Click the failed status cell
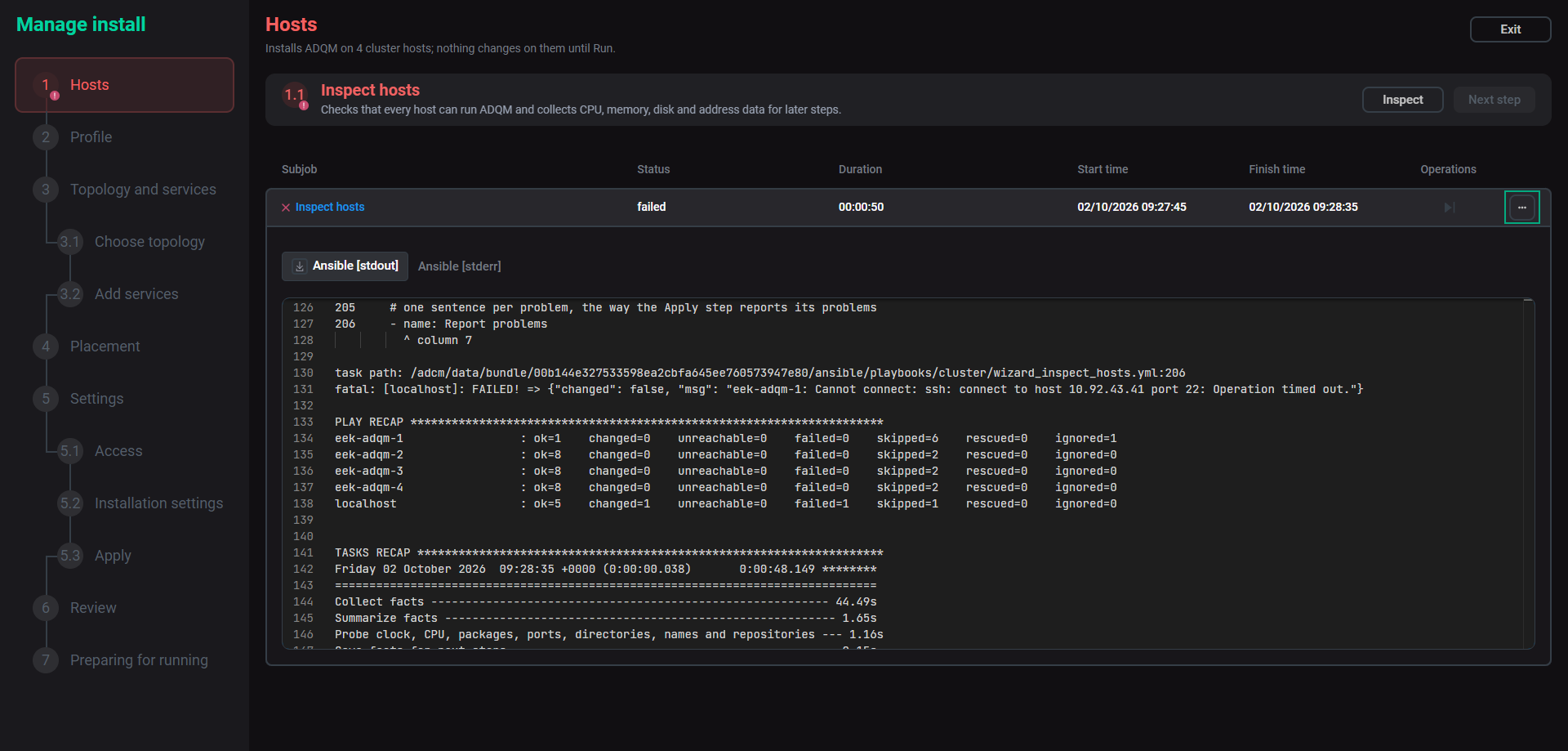This screenshot has height=751, width=1568. click(x=652, y=208)
